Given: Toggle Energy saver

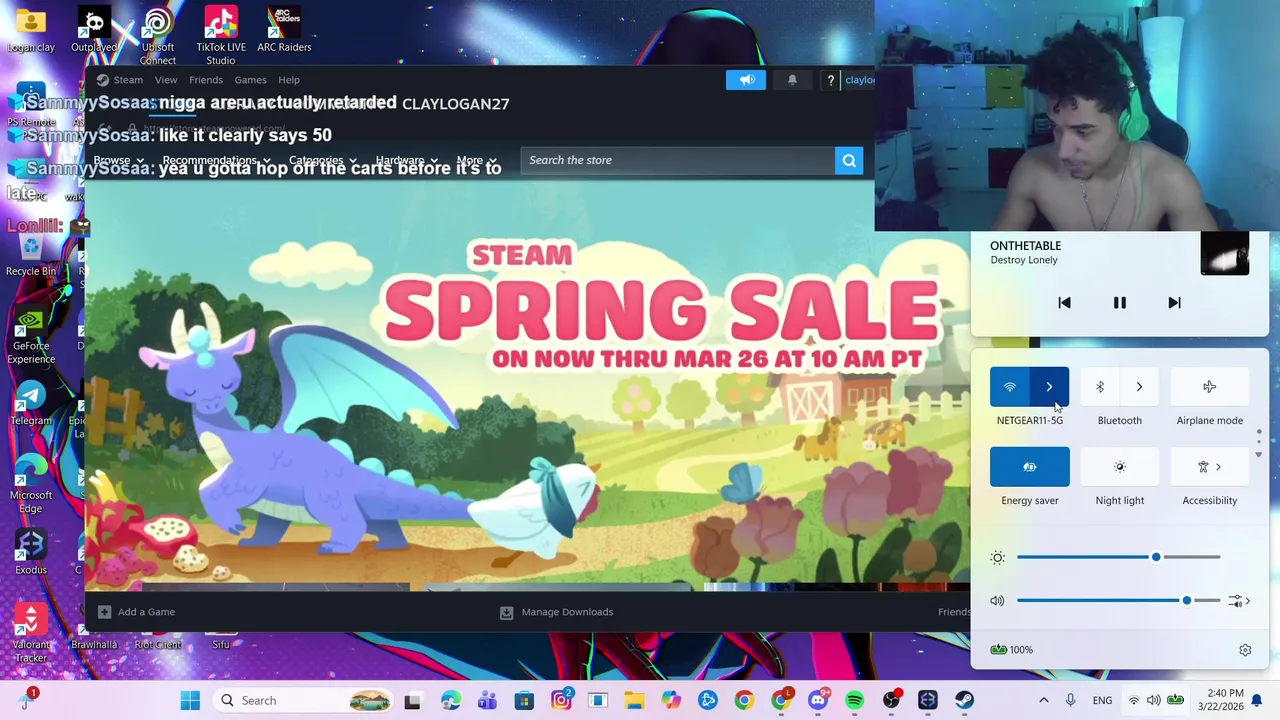Looking at the screenshot, I should coord(1029,467).
